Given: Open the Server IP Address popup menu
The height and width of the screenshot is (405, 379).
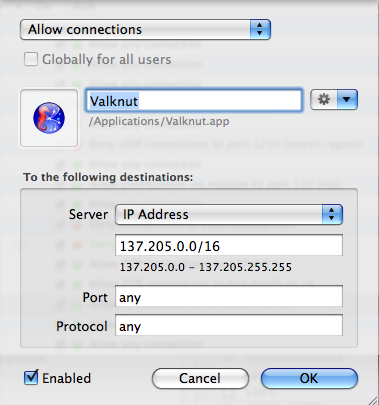Looking at the screenshot, I should [x=229, y=214].
